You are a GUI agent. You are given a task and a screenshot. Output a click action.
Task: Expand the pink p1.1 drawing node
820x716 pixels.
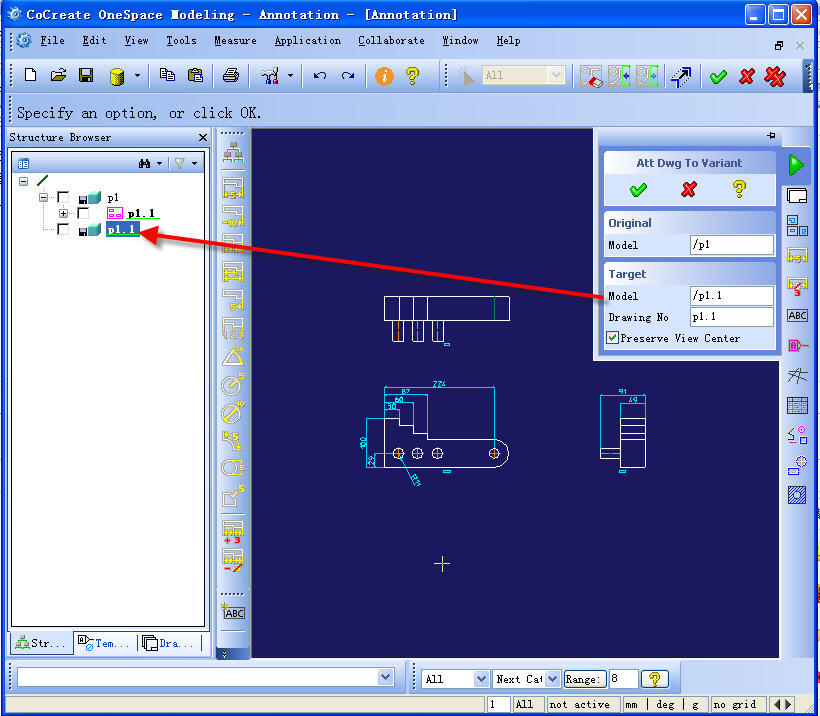click(63, 213)
